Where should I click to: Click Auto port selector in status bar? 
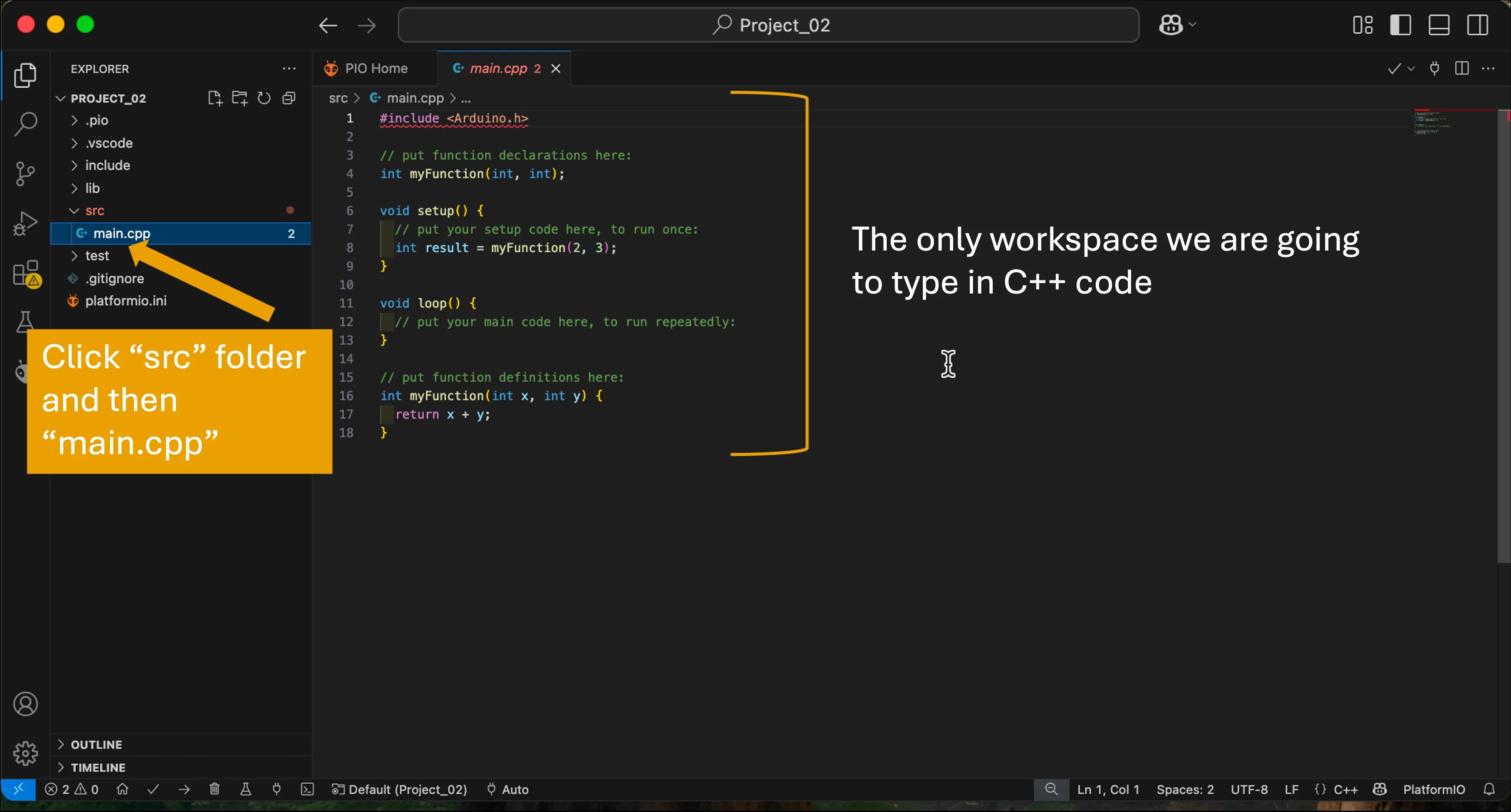pyautogui.click(x=508, y=789)
